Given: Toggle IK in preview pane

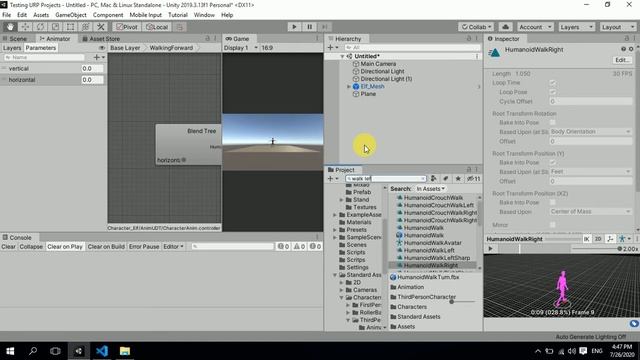Looking at the screenshot, I should point(587,239).
